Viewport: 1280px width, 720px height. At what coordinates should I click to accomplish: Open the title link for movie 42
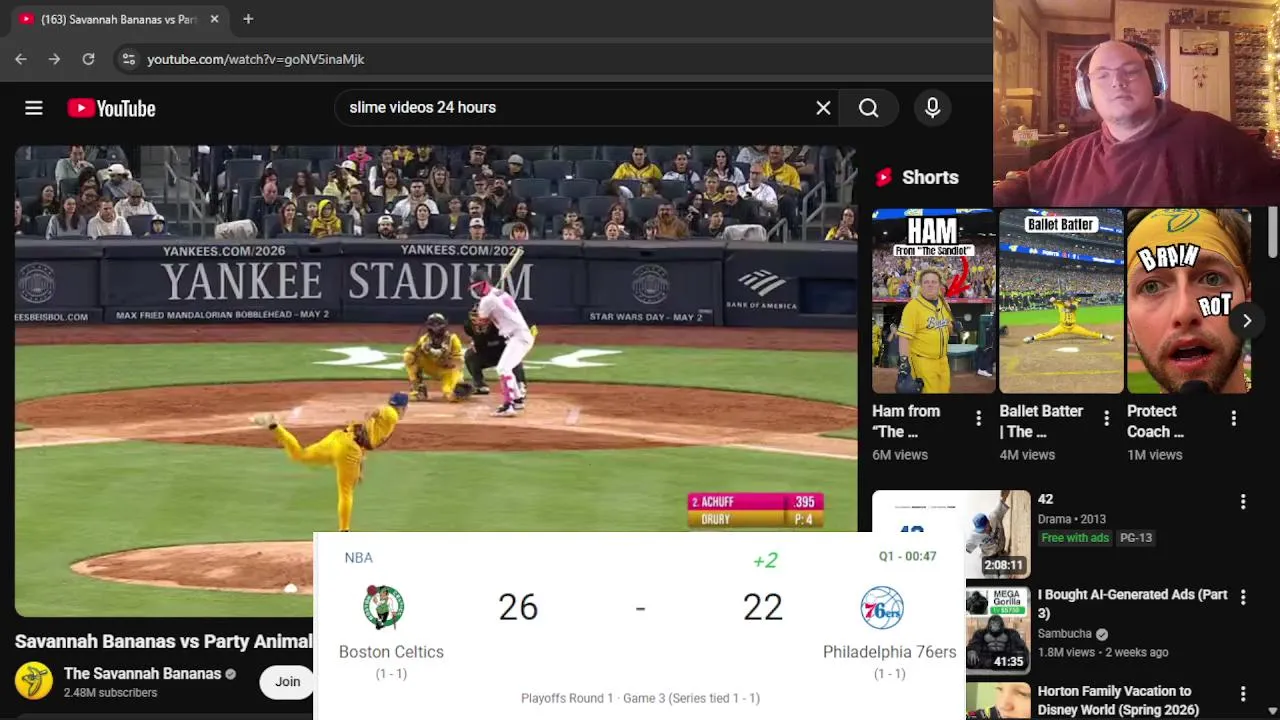tap(1045, 499)
